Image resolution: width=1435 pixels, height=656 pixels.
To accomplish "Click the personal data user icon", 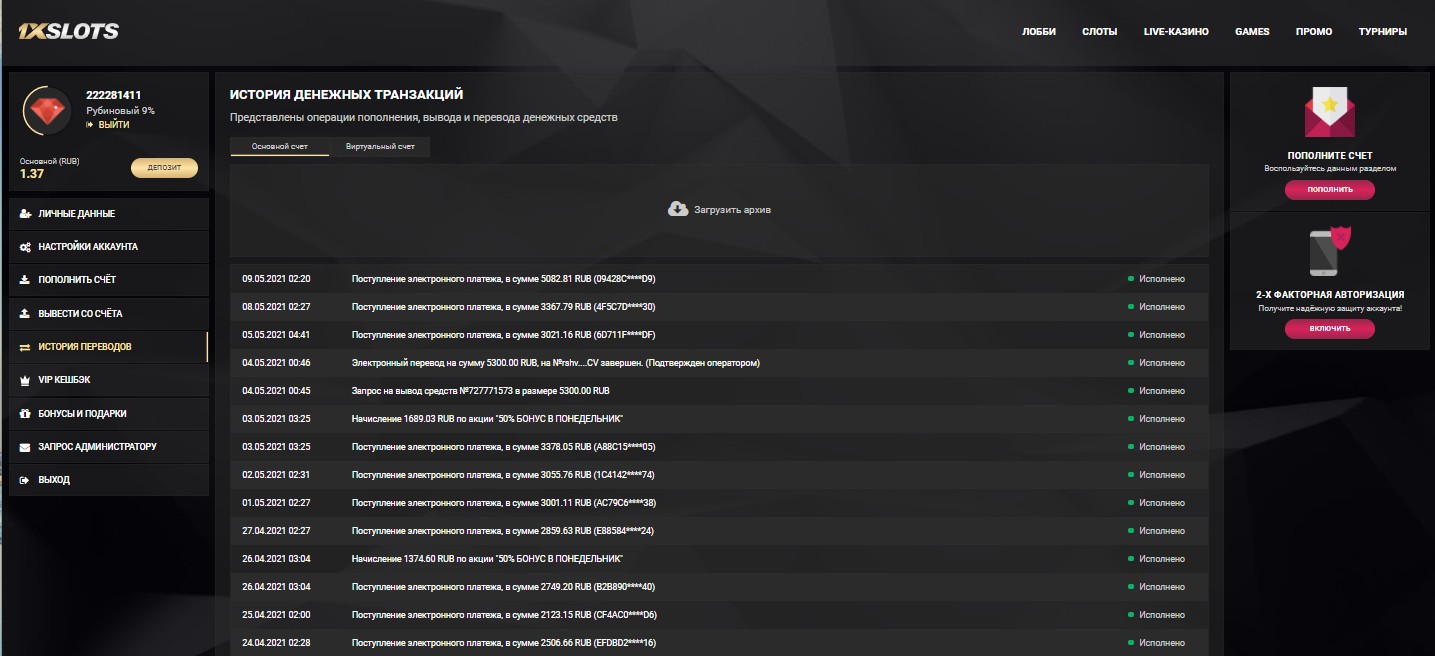I will click(25, 214).
